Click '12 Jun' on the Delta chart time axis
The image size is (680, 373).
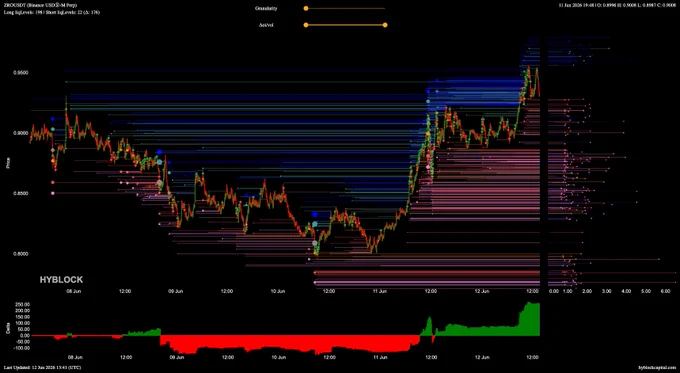click(482, 358)
